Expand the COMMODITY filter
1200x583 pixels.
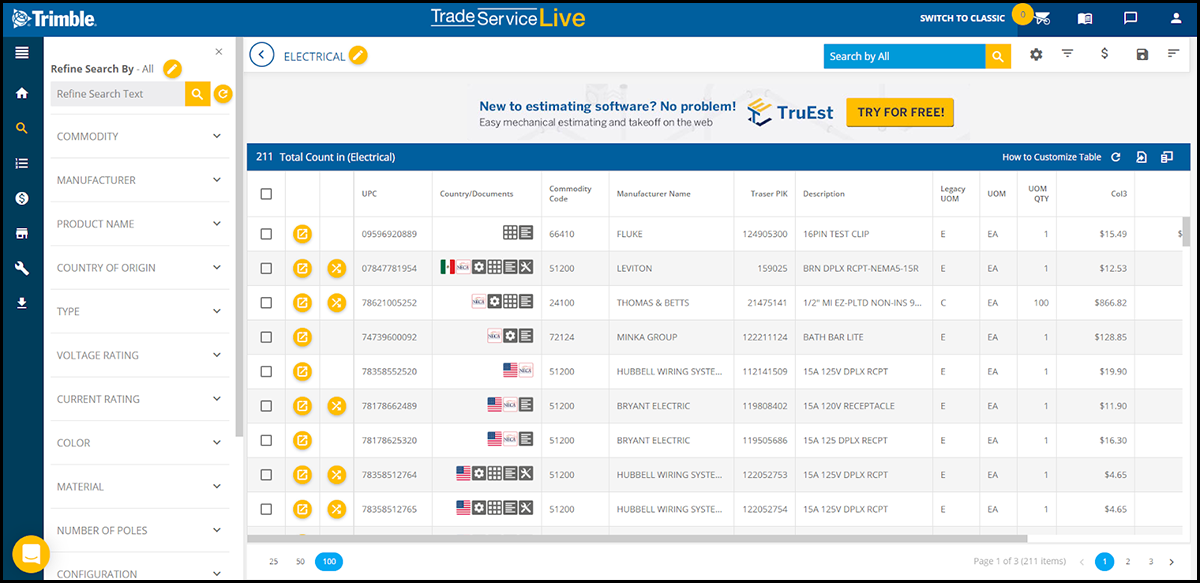coord(140,137)
